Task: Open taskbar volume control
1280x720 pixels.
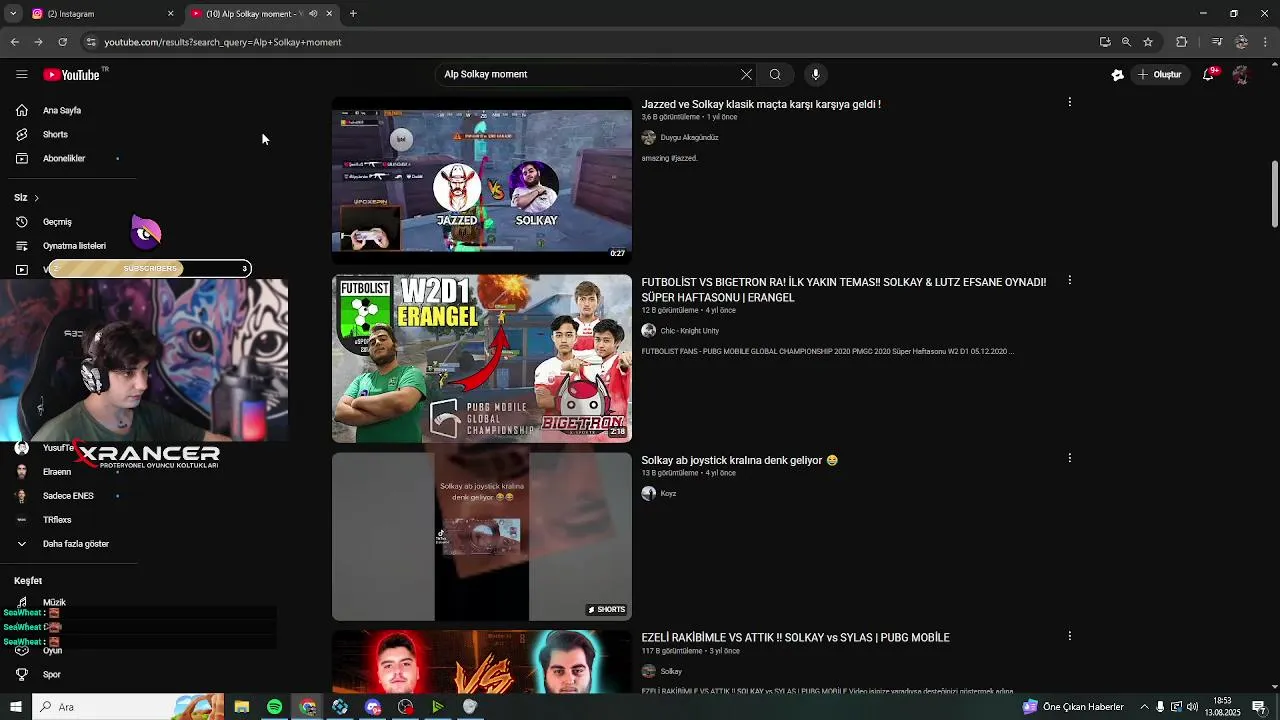Action: (x=1192, y=707)
